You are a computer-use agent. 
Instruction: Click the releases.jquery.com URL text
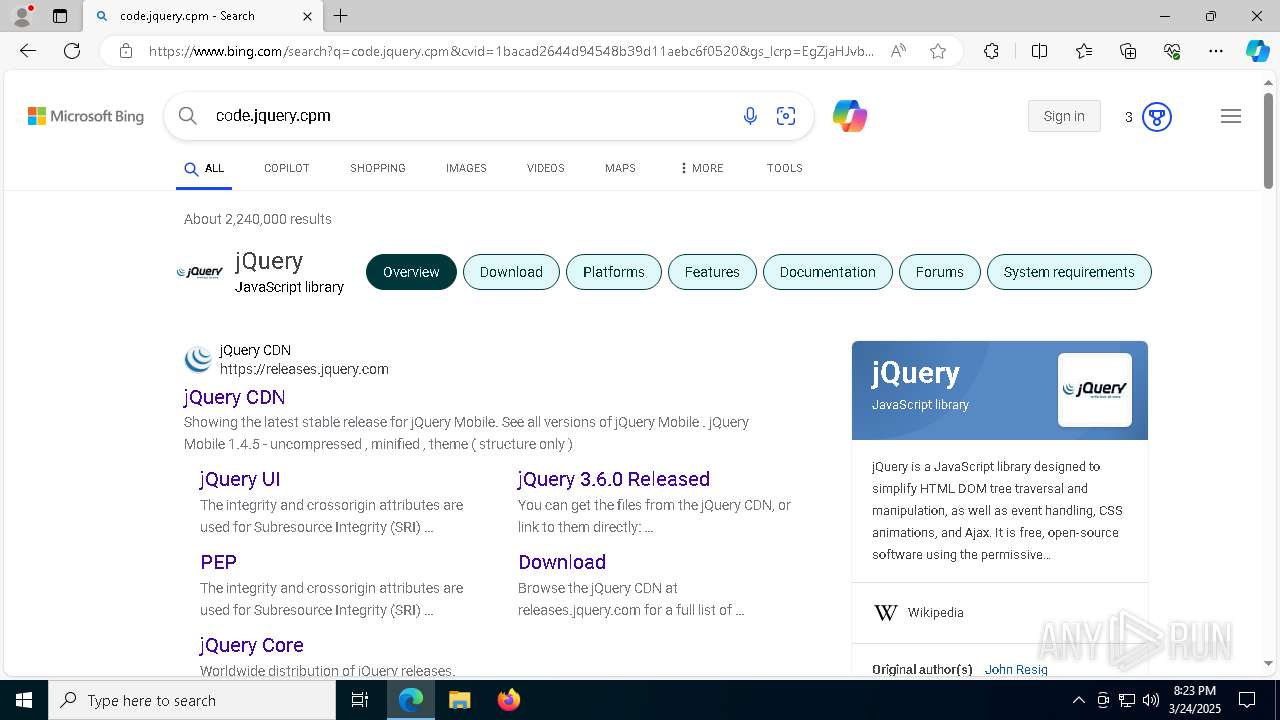pos(304,369)
